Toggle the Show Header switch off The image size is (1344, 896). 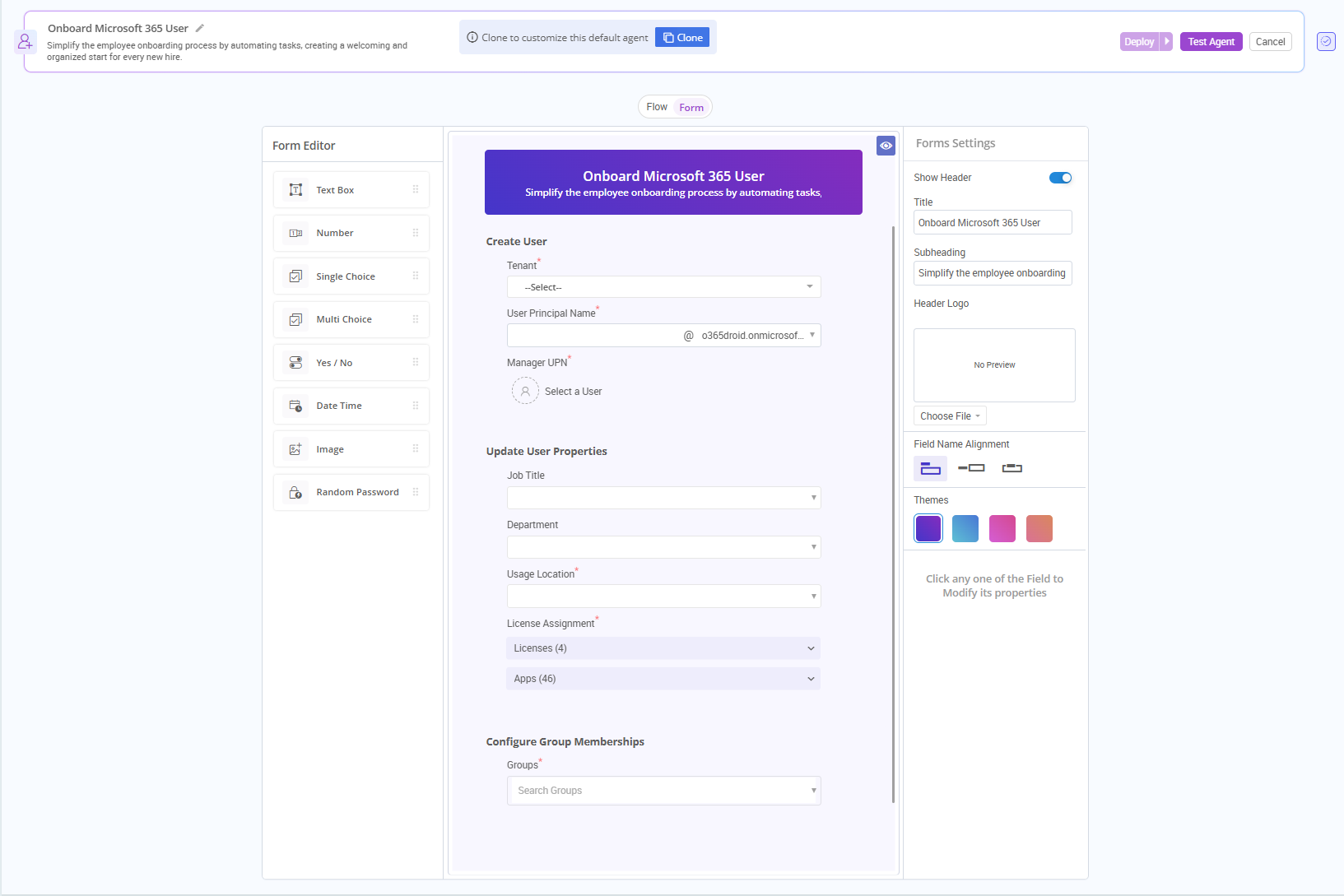coord(1060,178)
